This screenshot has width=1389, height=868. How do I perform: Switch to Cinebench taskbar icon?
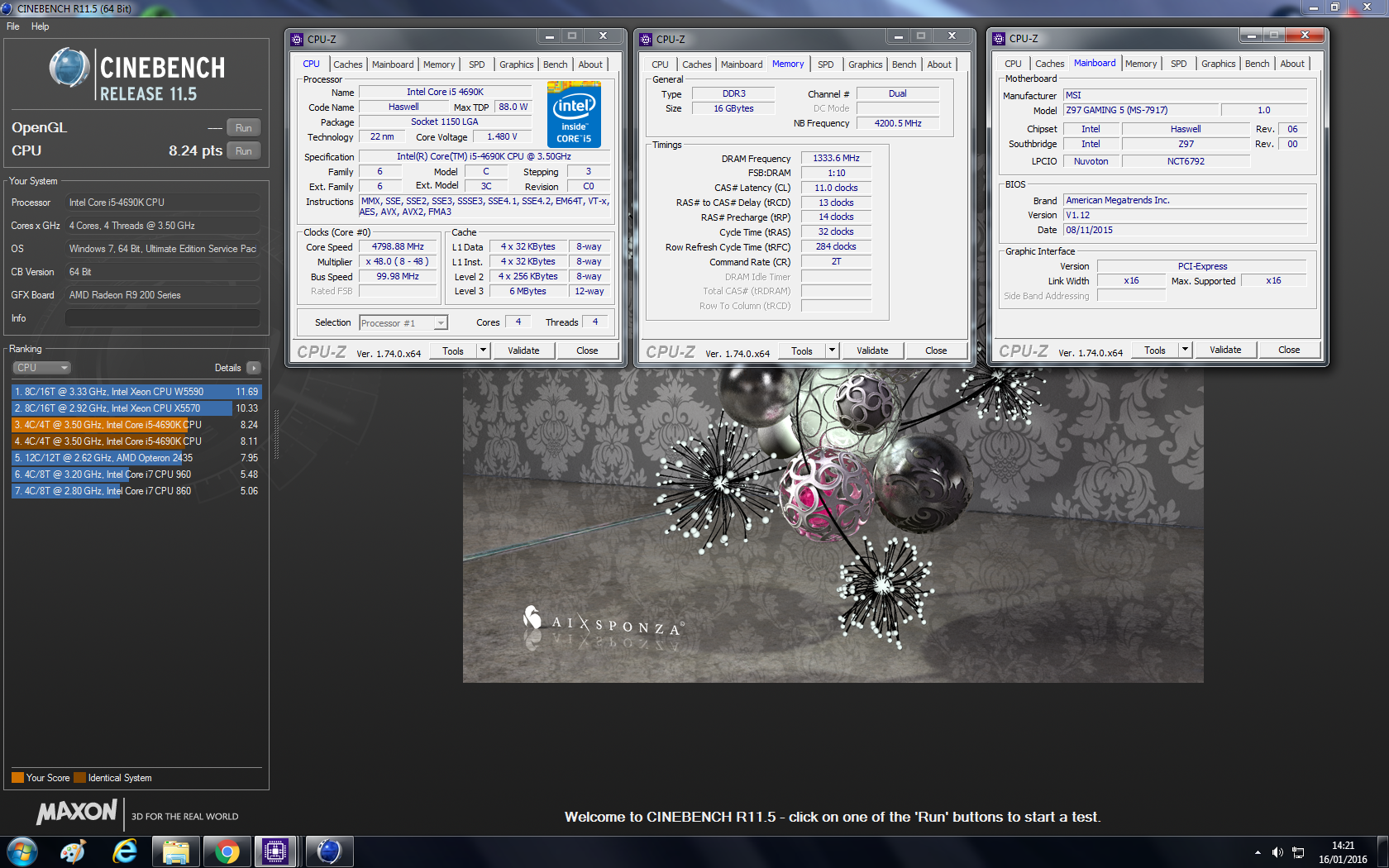click(x=328, y=851)
